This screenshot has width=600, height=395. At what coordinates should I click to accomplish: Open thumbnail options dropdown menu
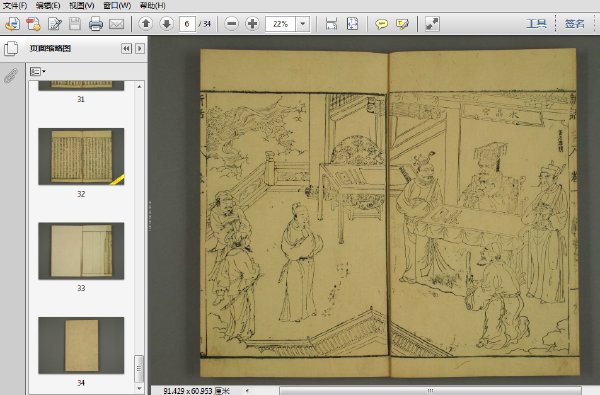coord(38,72)
